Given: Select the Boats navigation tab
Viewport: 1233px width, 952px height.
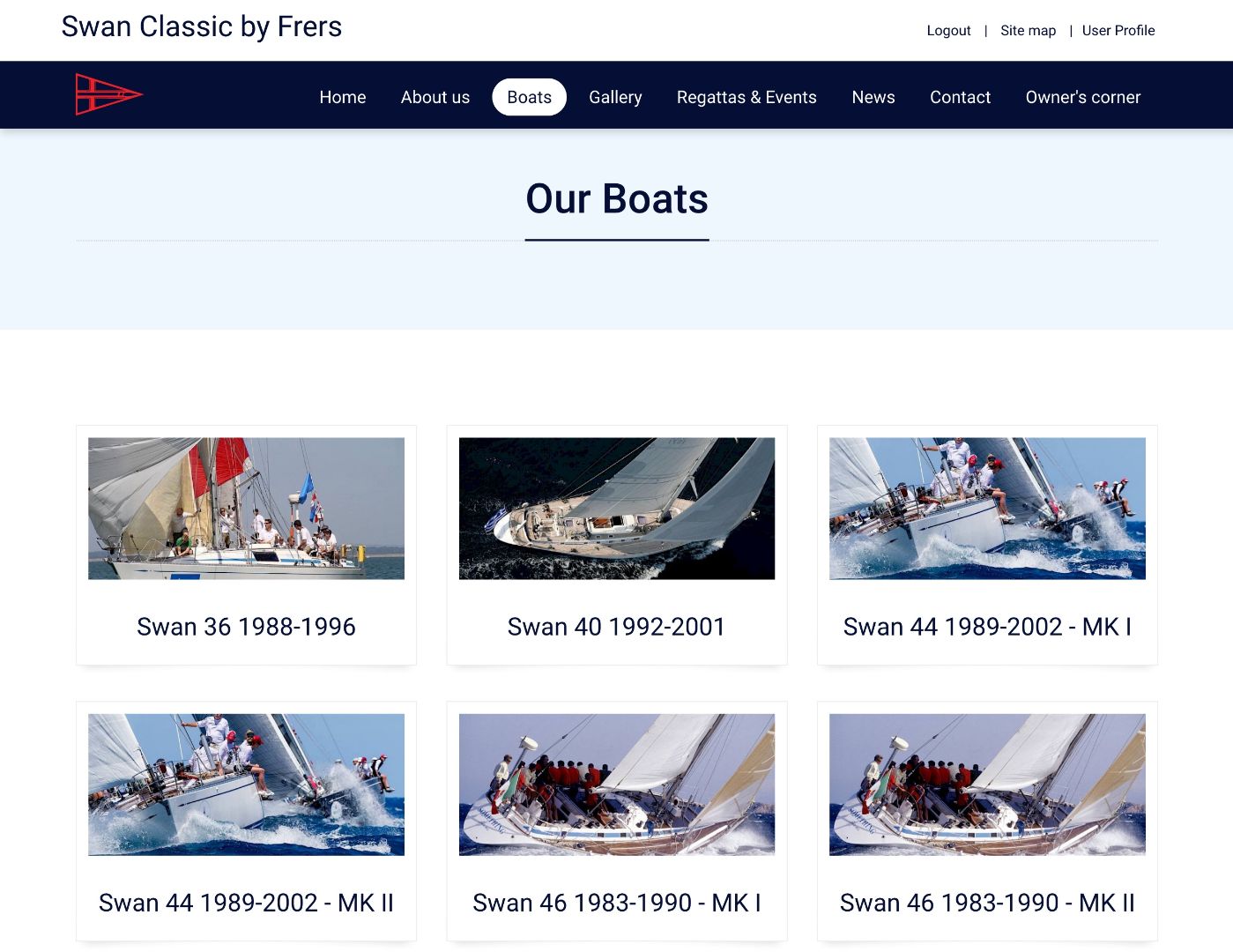Looking at the screenshot, I should tap(529, 97).
